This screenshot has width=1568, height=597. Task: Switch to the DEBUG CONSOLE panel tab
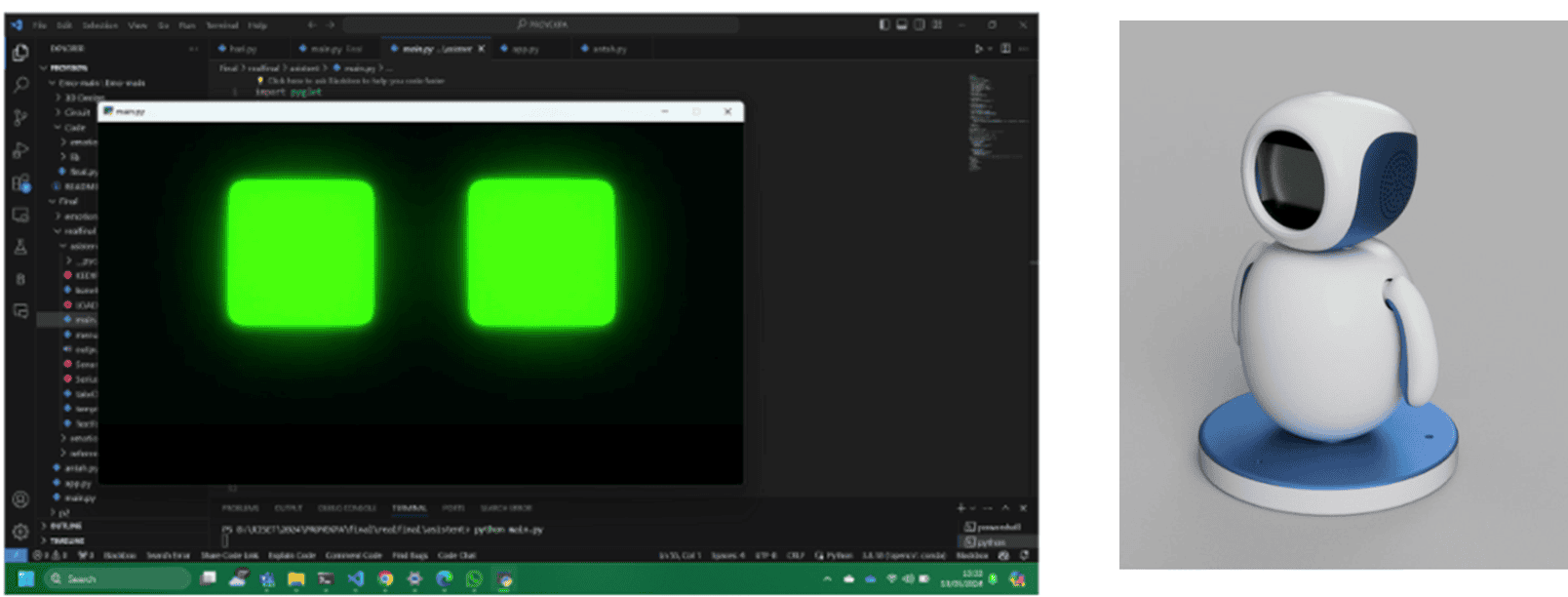click(347, 508)
